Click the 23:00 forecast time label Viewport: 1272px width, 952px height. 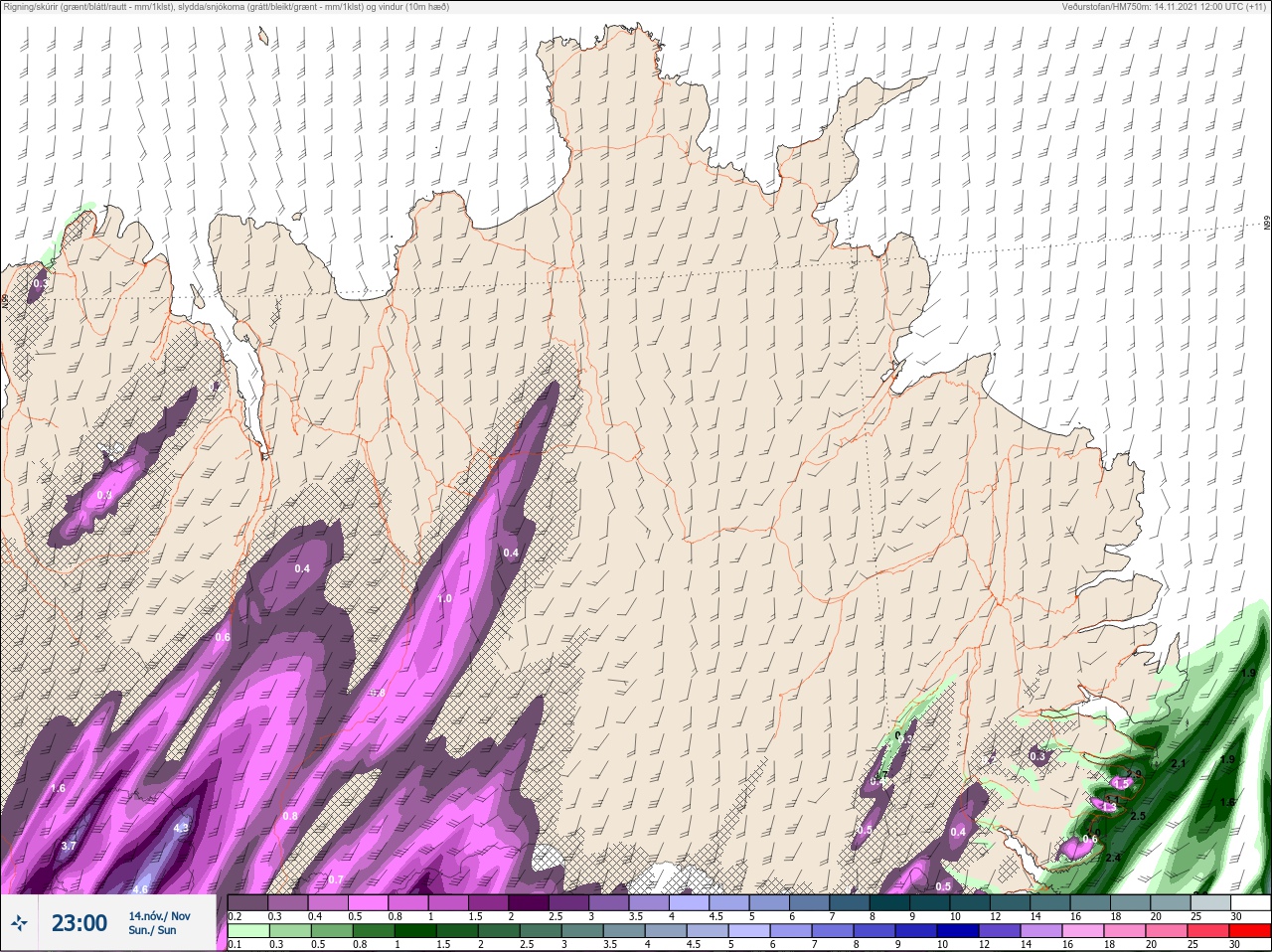pyautogui.click(x=79, y=923)
